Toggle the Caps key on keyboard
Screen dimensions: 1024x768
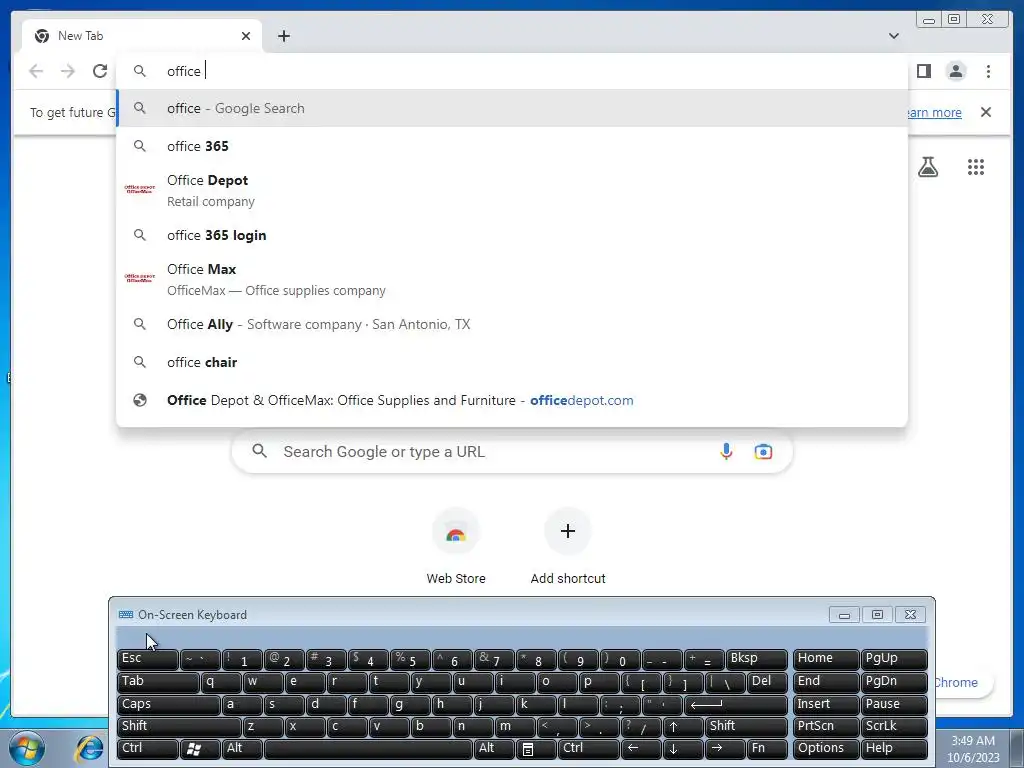coord(168,705)
